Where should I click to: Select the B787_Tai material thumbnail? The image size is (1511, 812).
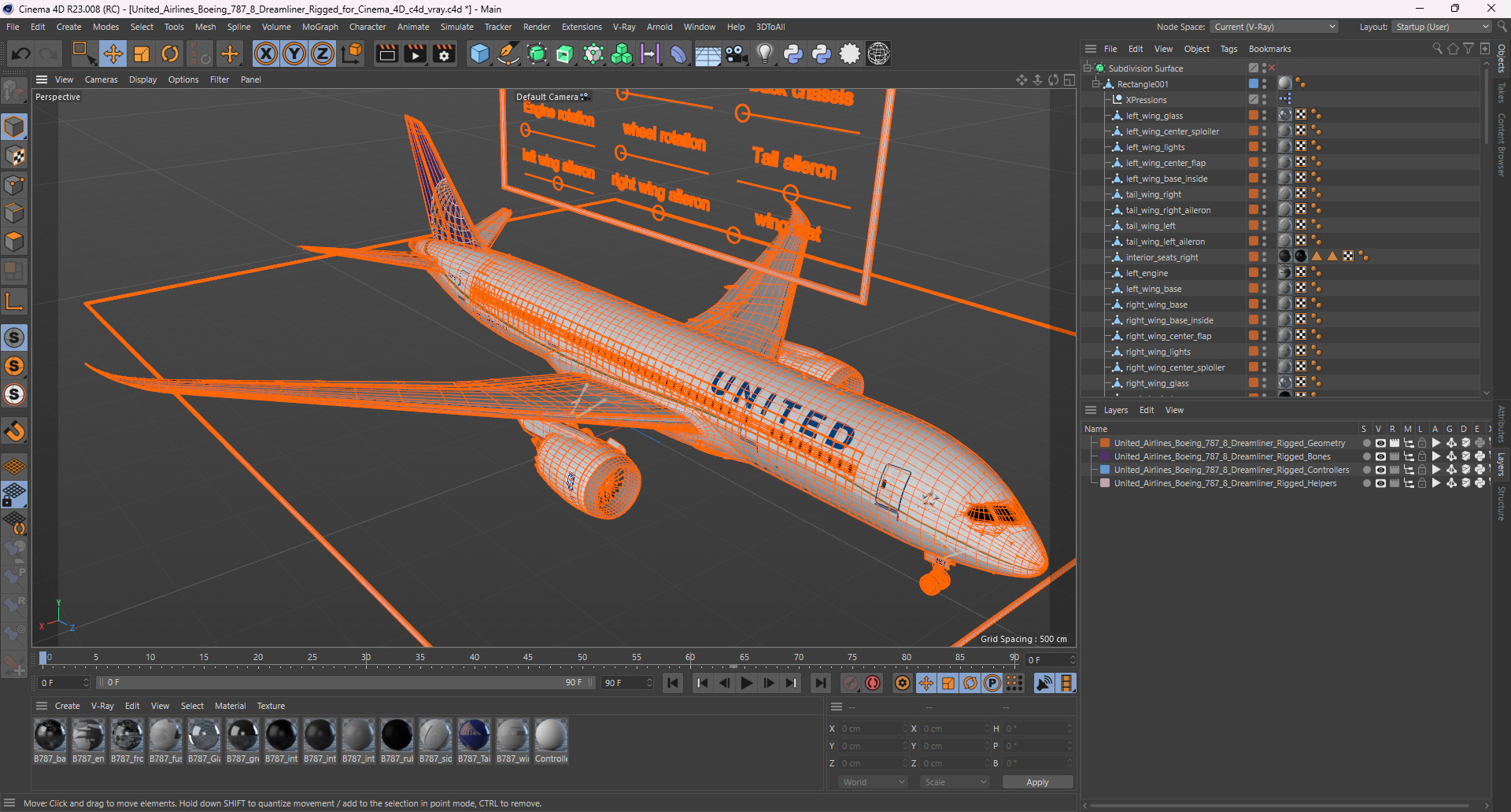[474, 740]
